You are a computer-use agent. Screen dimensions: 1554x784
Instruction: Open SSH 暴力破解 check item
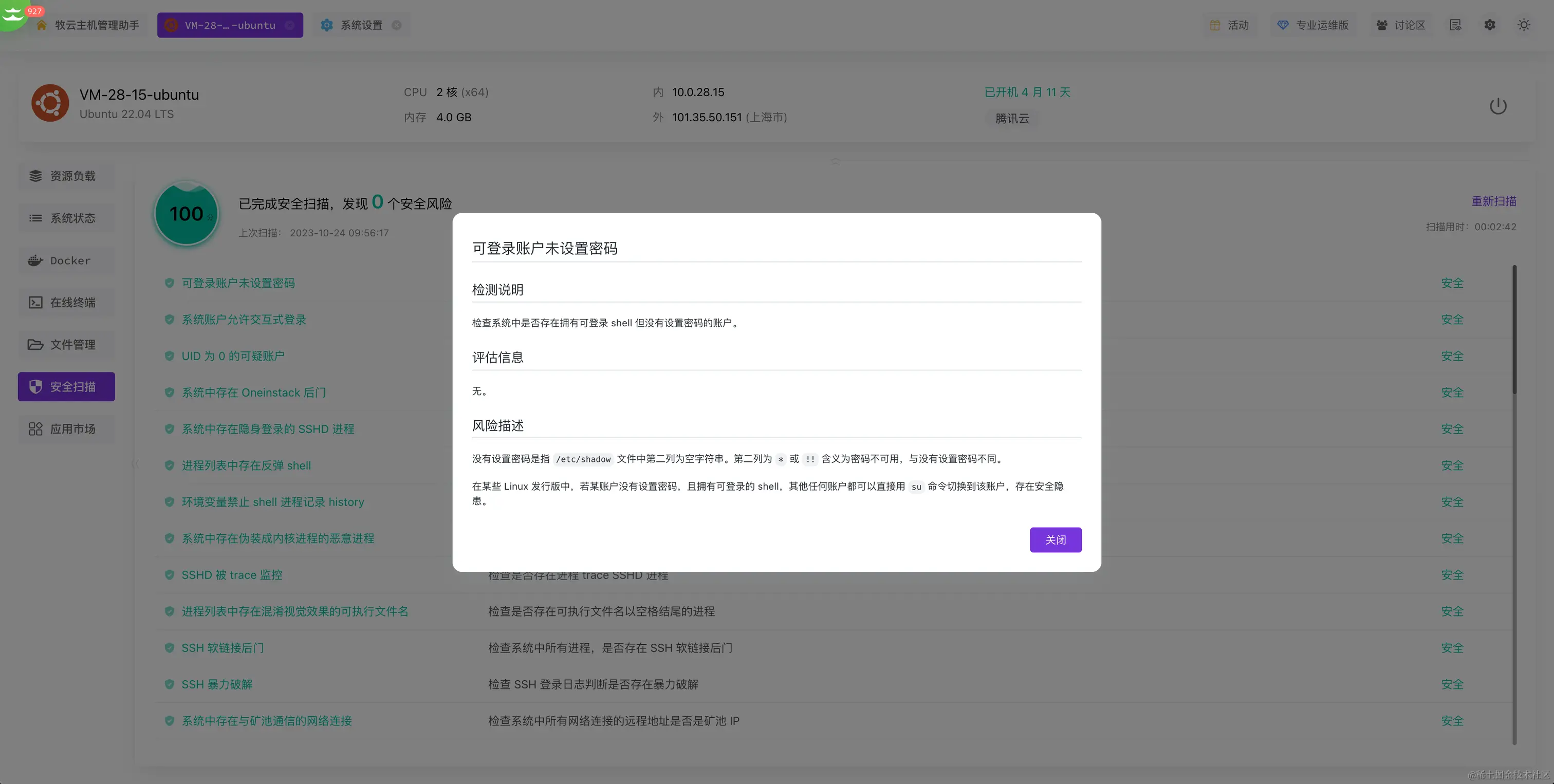pyautogui.click(x=216, y=684)
